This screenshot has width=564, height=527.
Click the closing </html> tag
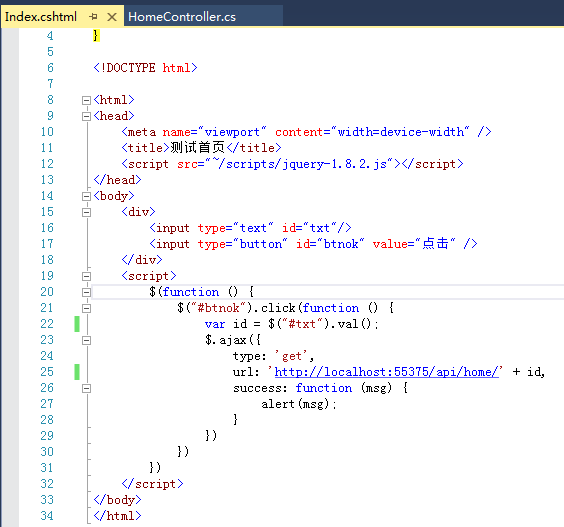coord(117,516)
